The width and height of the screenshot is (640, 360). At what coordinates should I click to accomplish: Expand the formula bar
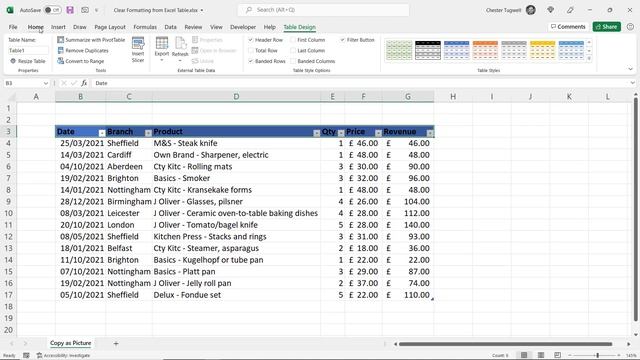[632, 83]
